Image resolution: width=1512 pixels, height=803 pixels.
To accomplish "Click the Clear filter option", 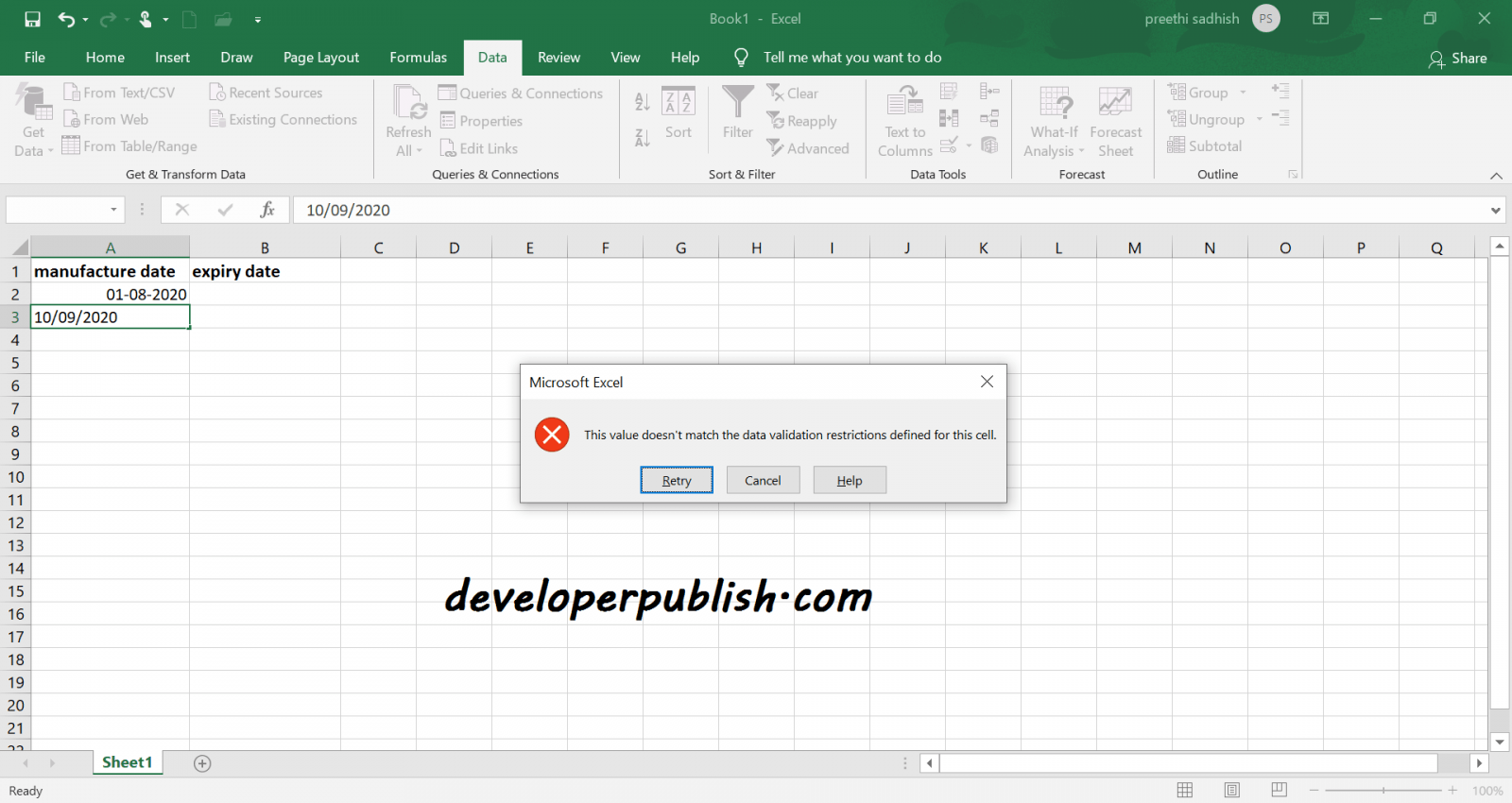I will click(793, 93).
